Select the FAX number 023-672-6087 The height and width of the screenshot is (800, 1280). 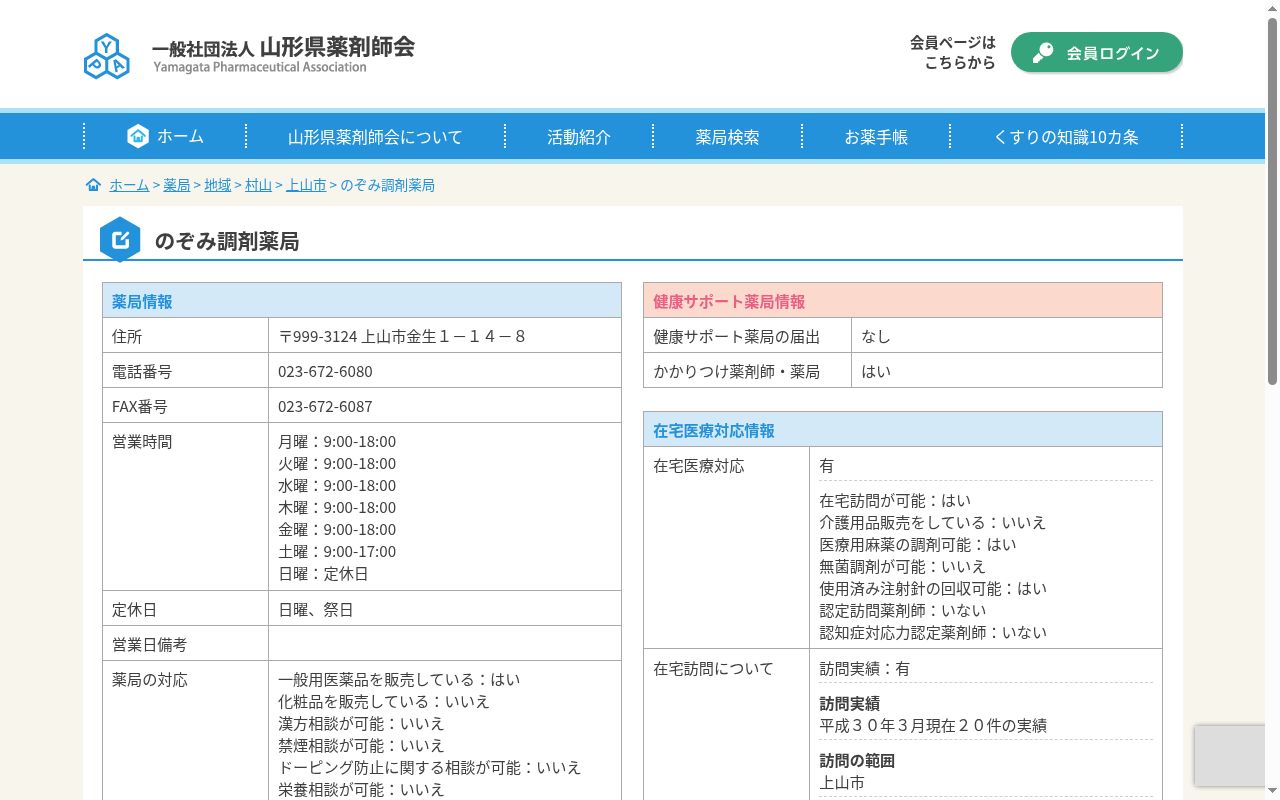[325, 406]
